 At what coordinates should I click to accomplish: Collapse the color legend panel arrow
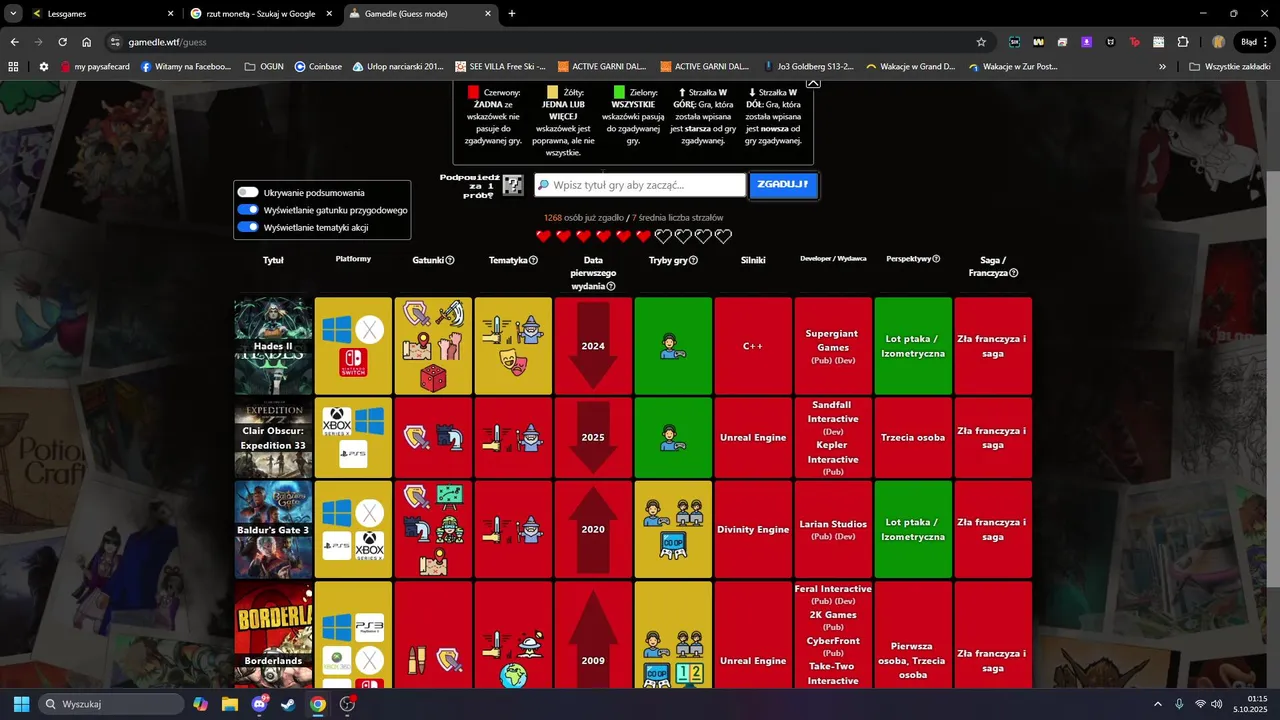click(x=813, y=83)
